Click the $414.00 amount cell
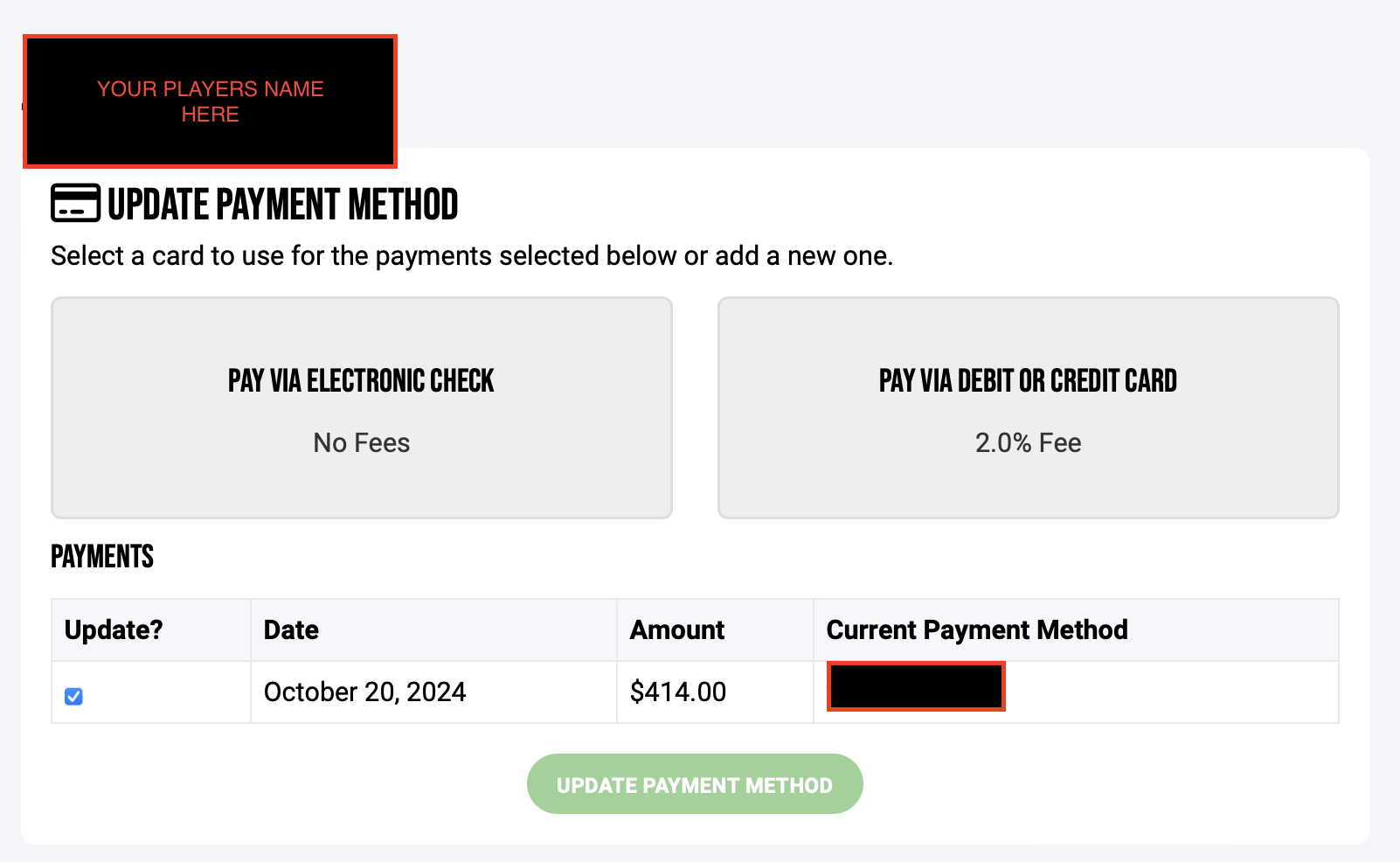Screen dimensions: 1400x862 678,692
